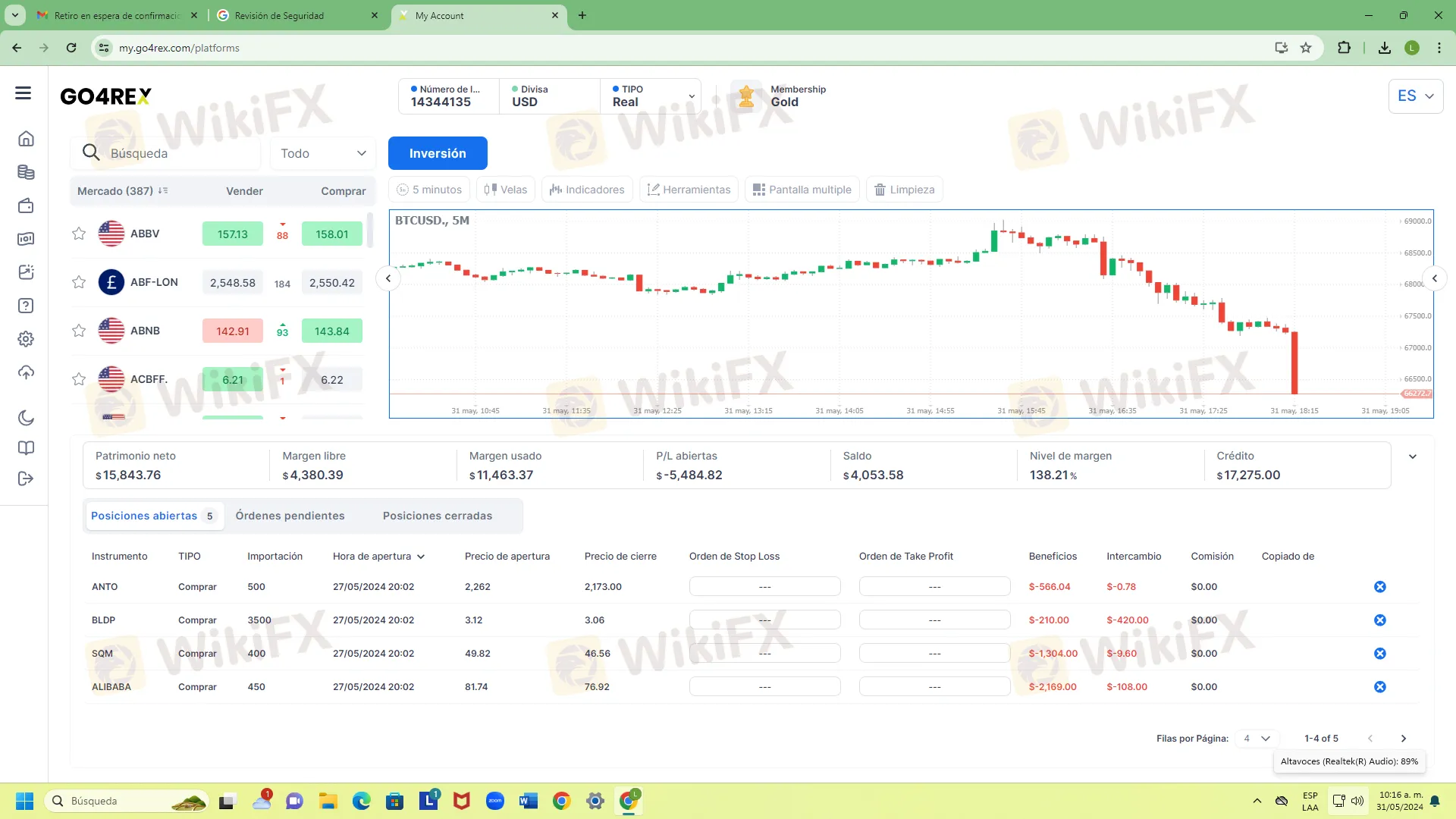Image resolution: width=1456 pixels, height=819 pixels.
Task: Click ANTO Stop Loss order field
Action: point(764,587)
